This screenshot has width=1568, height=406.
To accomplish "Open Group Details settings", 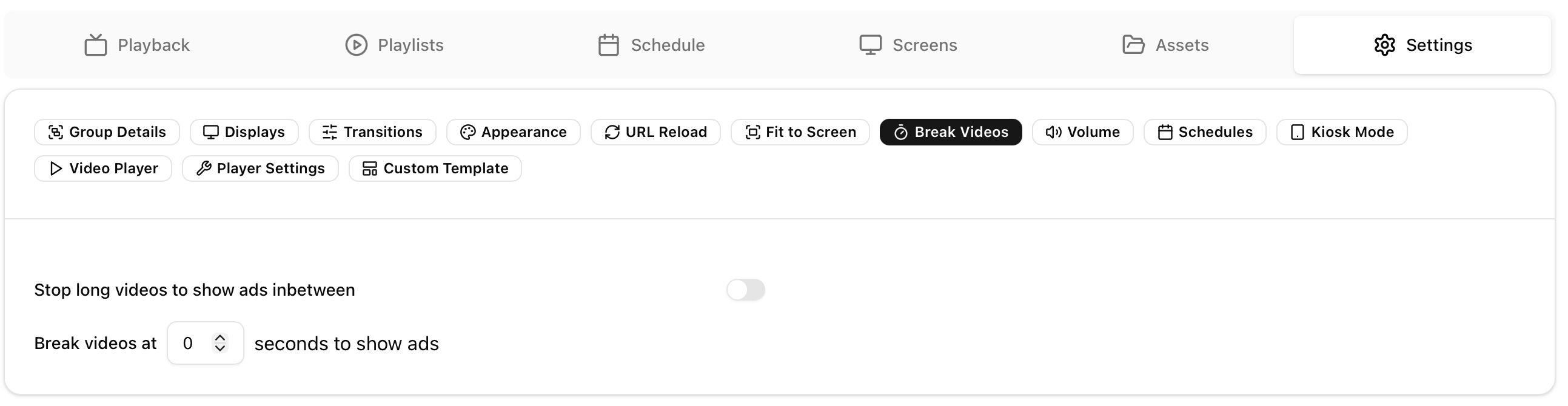I will coord(107,132).
